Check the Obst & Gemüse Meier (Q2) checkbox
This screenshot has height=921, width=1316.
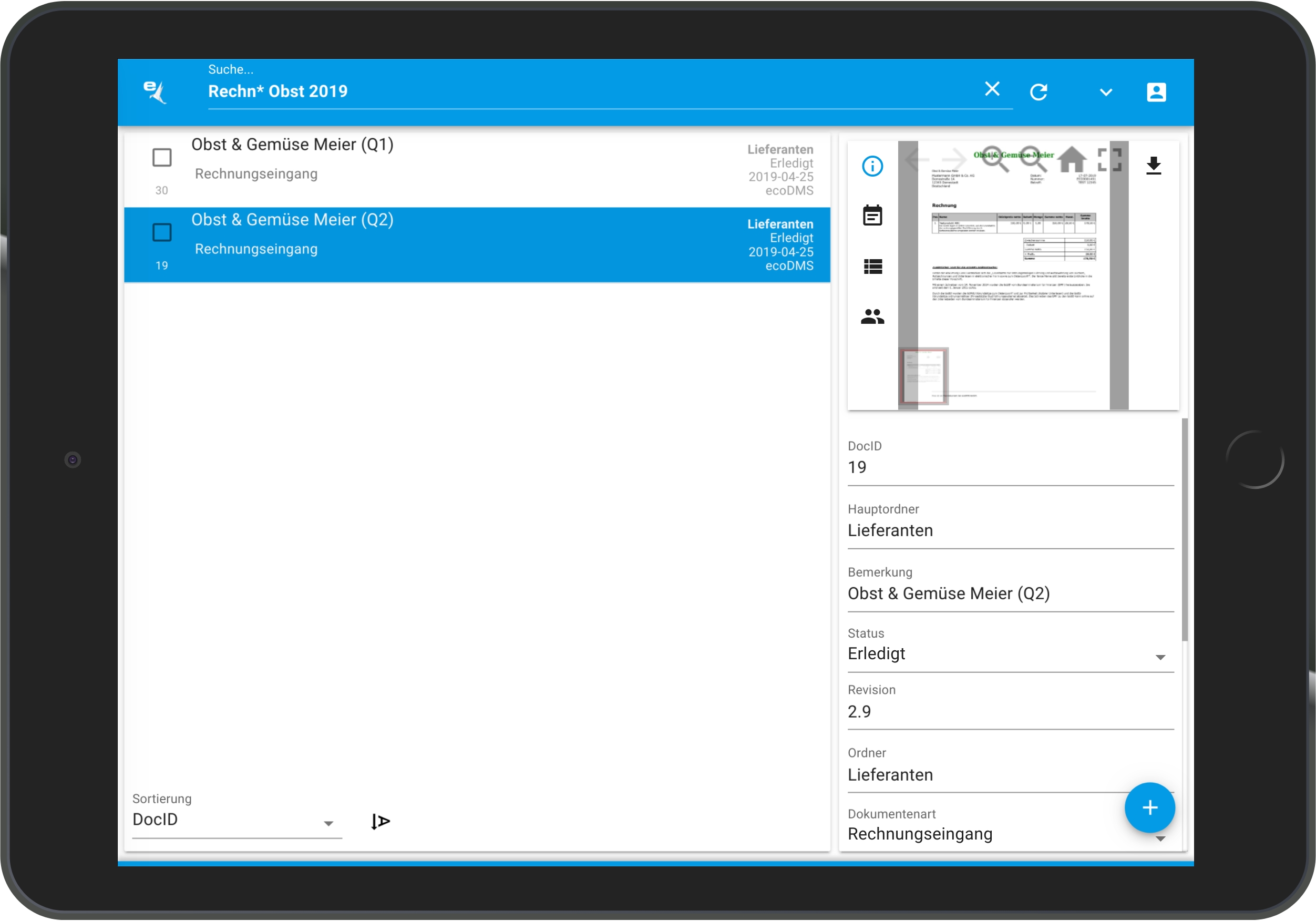click(x=162, y=232)
